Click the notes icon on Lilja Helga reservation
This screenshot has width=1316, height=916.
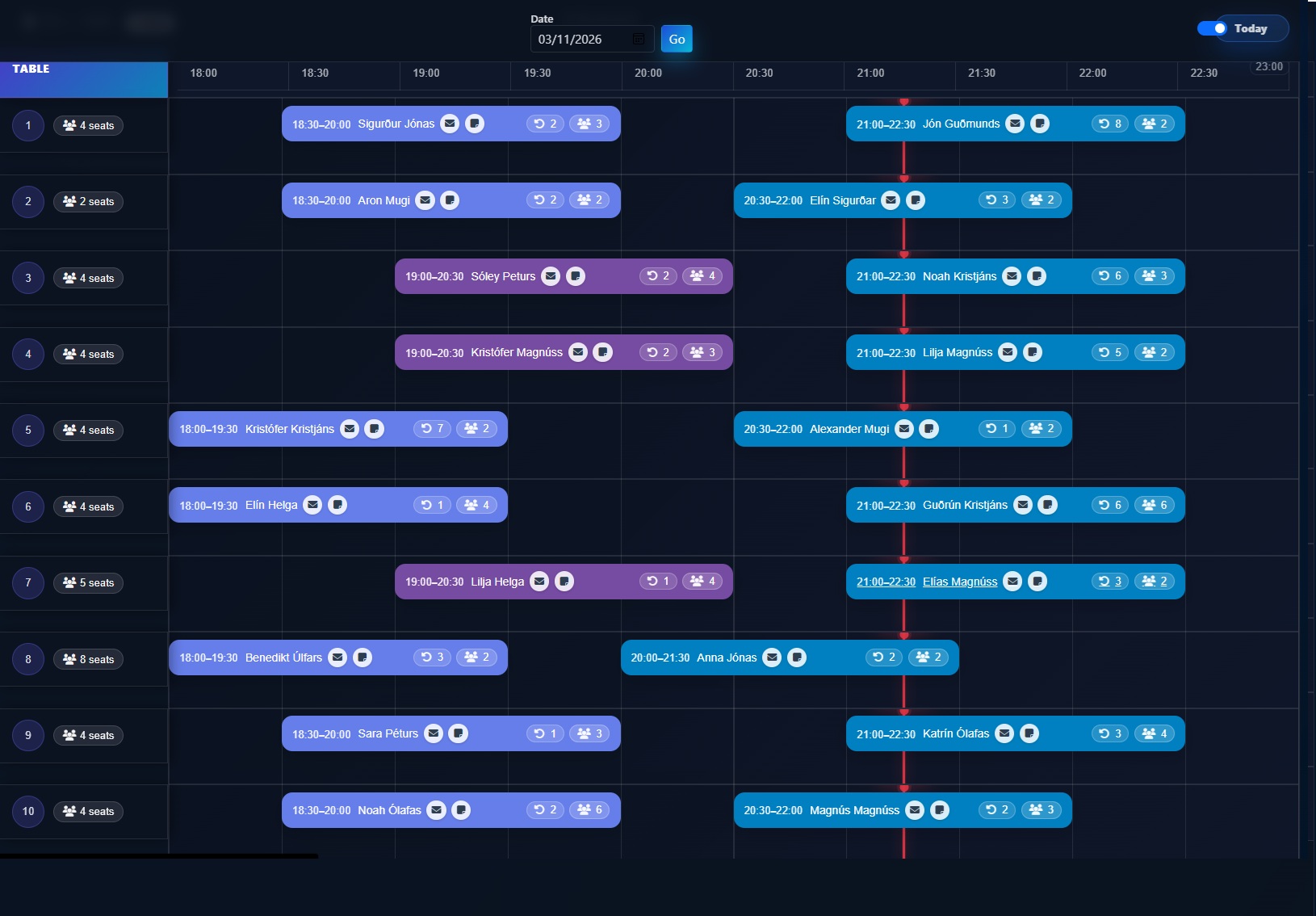[x=564, y=581]
